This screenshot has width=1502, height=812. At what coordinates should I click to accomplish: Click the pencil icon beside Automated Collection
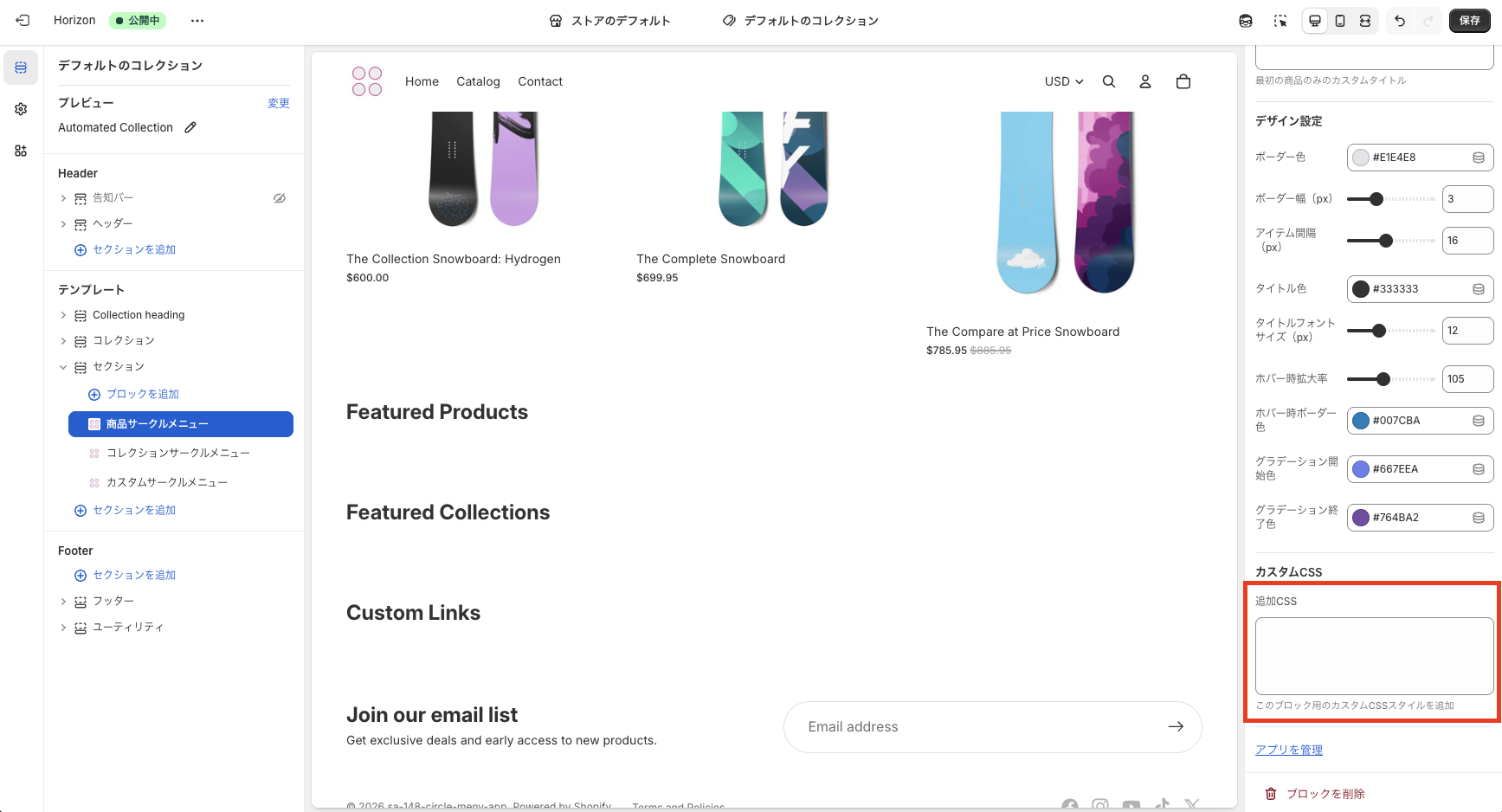(x=190, y=127)
